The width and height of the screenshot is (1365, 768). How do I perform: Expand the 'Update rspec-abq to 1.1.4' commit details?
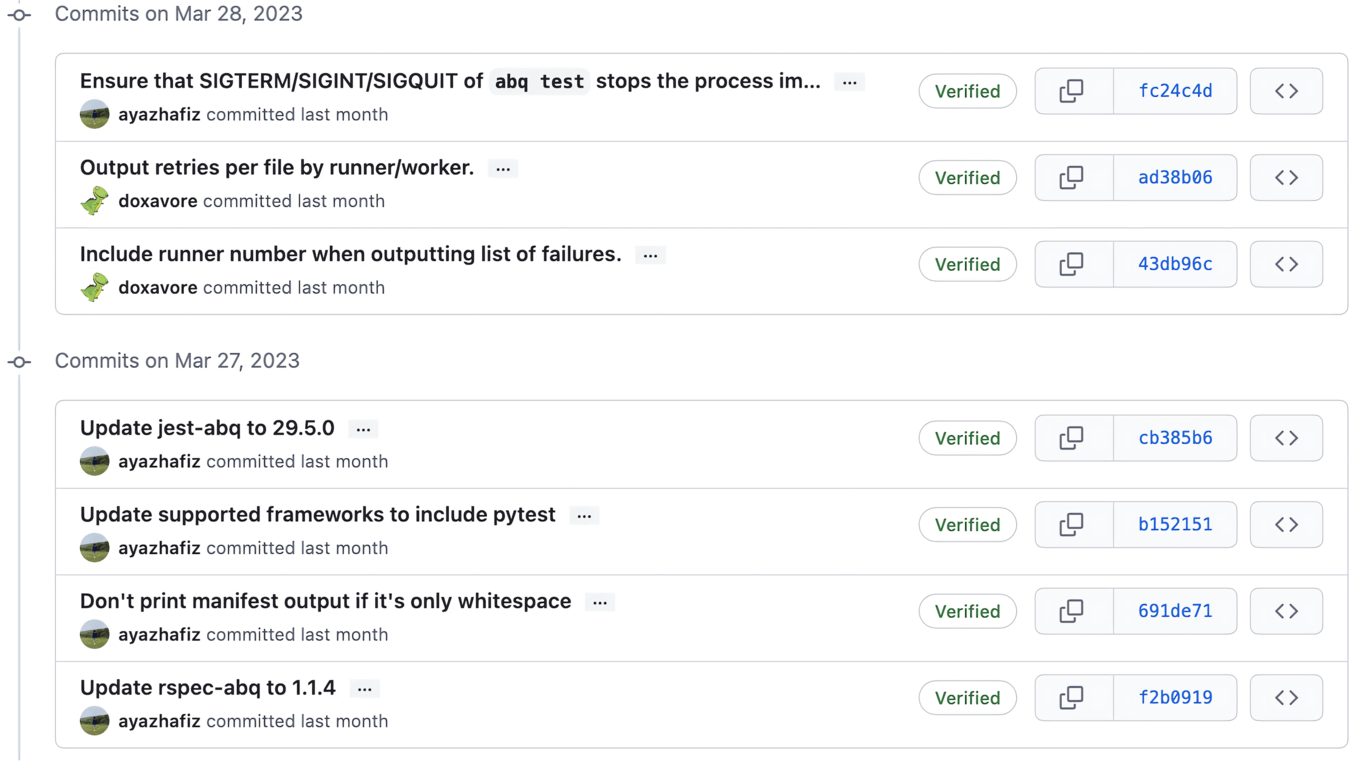click(364, 688)
